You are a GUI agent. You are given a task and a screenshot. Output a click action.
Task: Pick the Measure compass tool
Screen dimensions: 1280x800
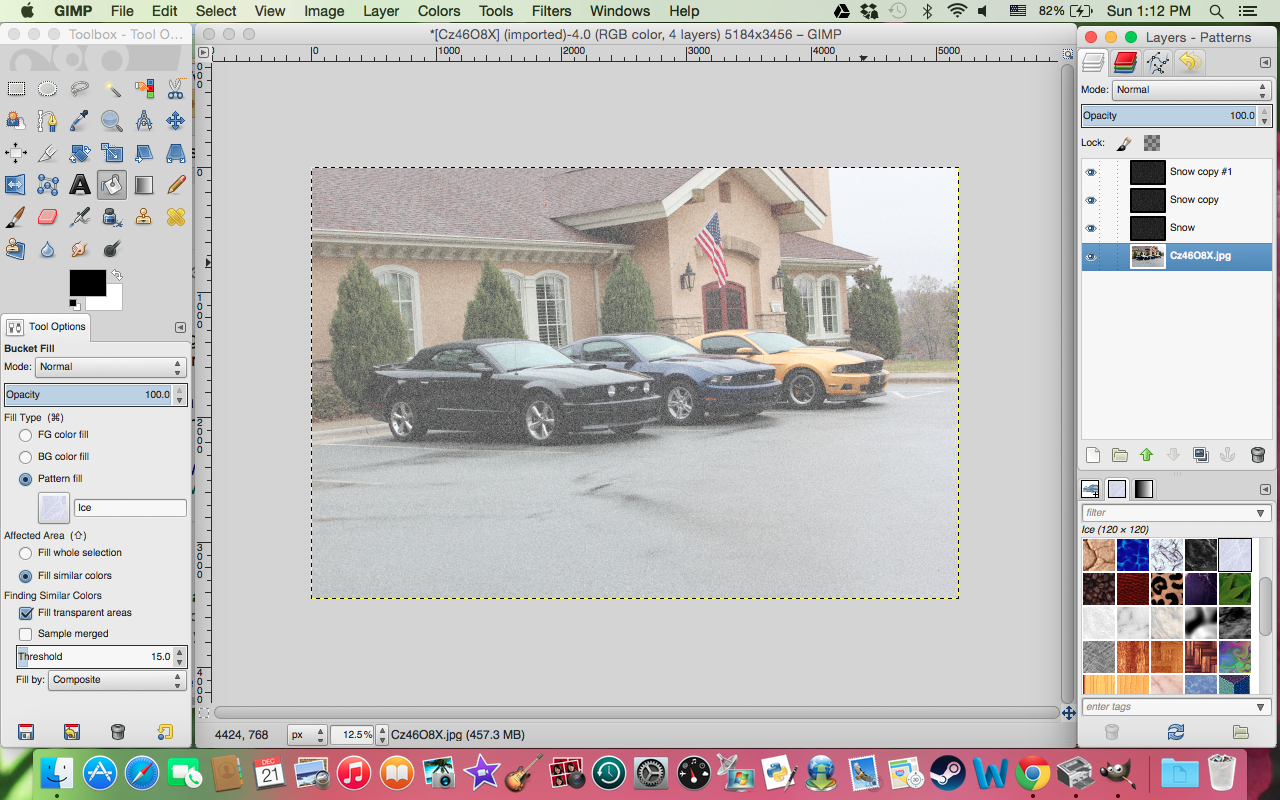tap(144, 121)
